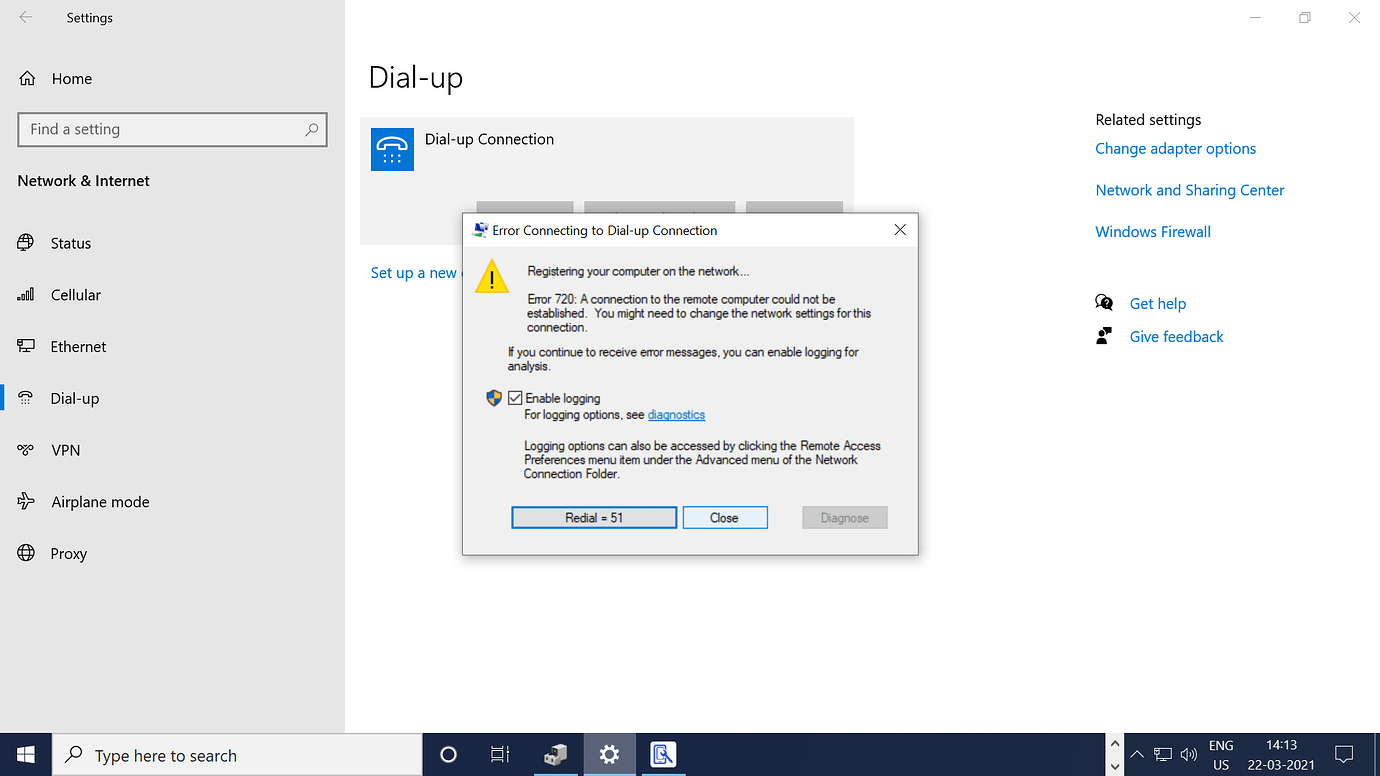Open Proxy settings from the sidebar

pyautogui.click(x=69, y=553)
